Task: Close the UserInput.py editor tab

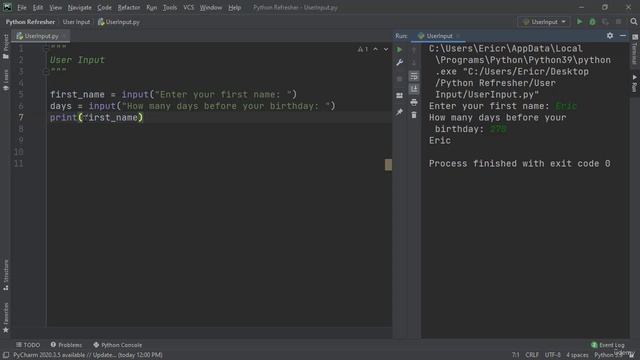Action: (64, 36)
